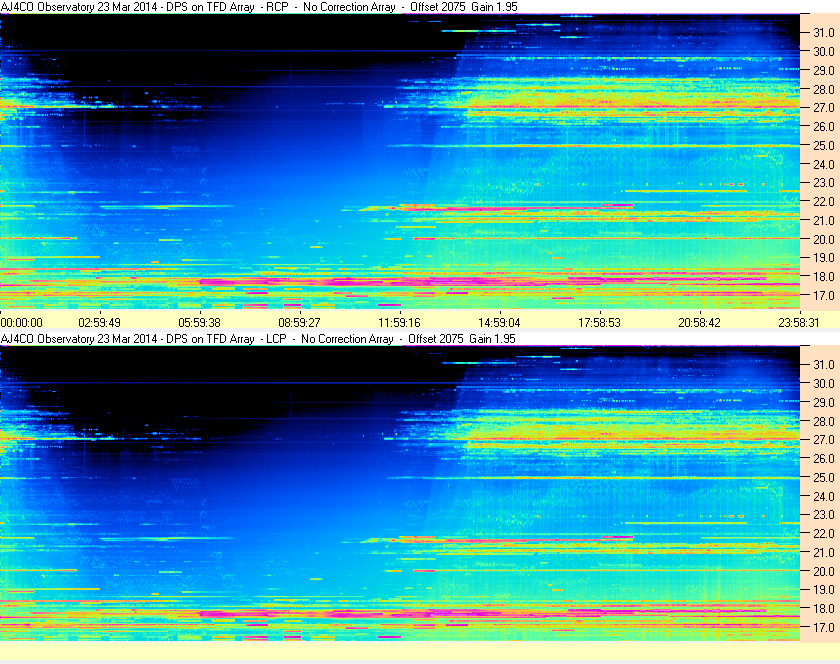Select the 23:58:31 time label
This screenshot has width=840, height=664.
(799, 323)
